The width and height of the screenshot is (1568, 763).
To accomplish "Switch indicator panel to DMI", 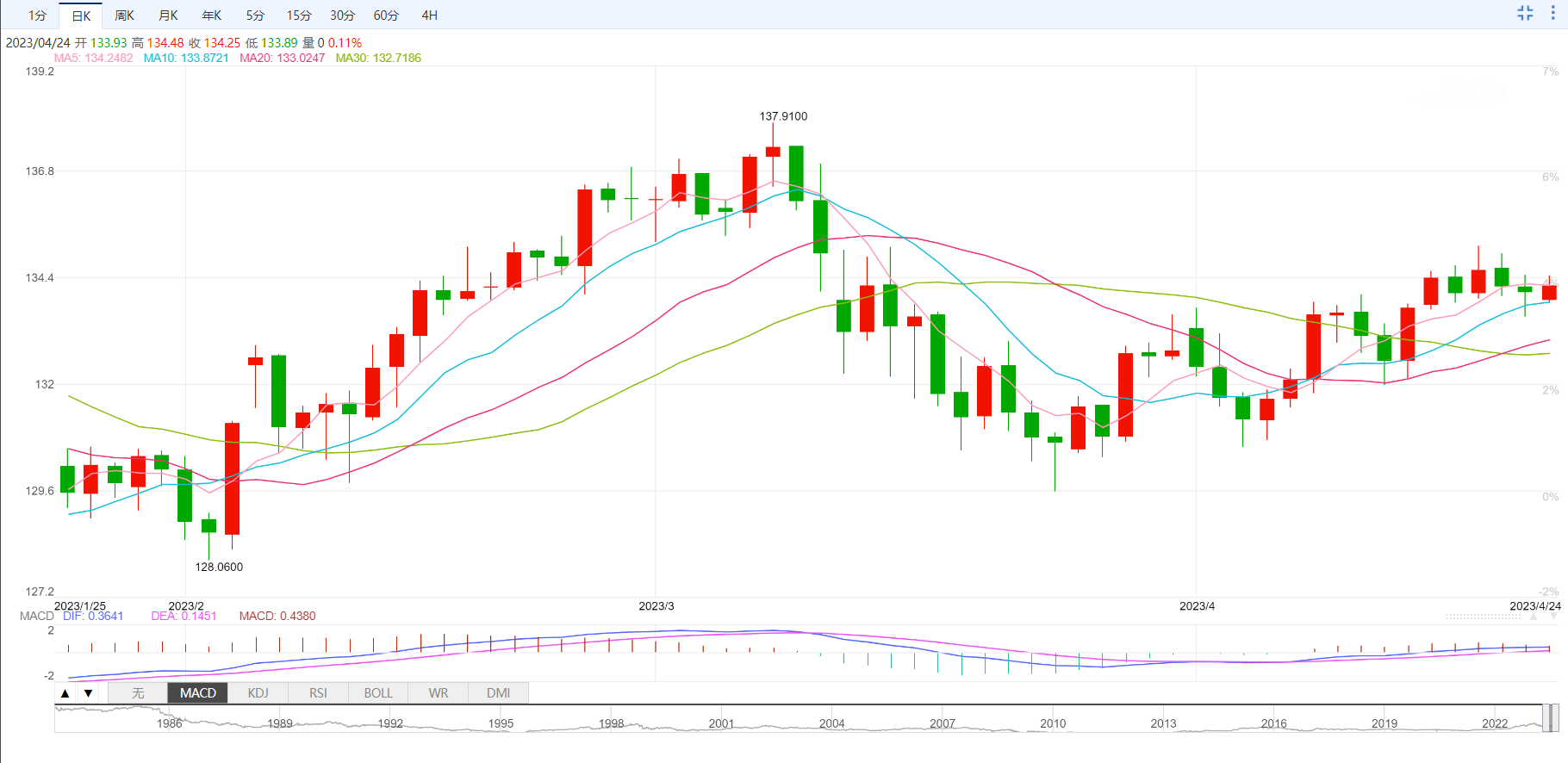I will pyautogui.click(x=498, y=693).
